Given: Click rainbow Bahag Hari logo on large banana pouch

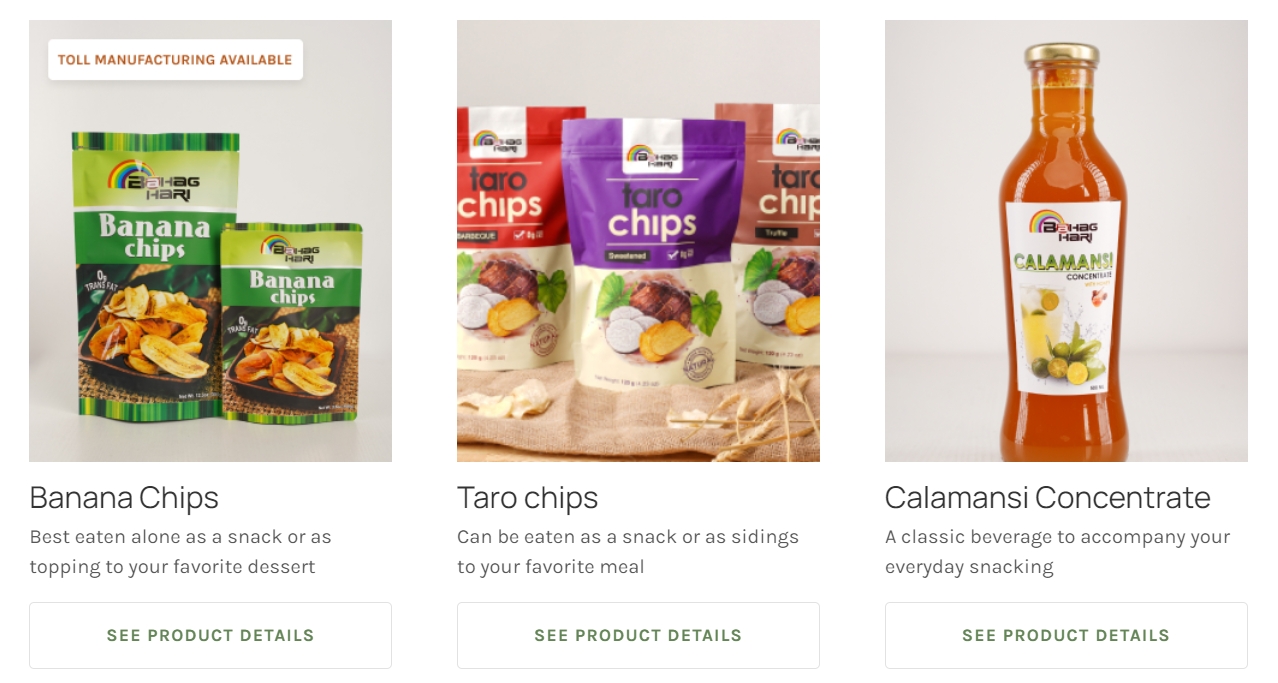Looking at the screenshot, I should pos(152,181).
